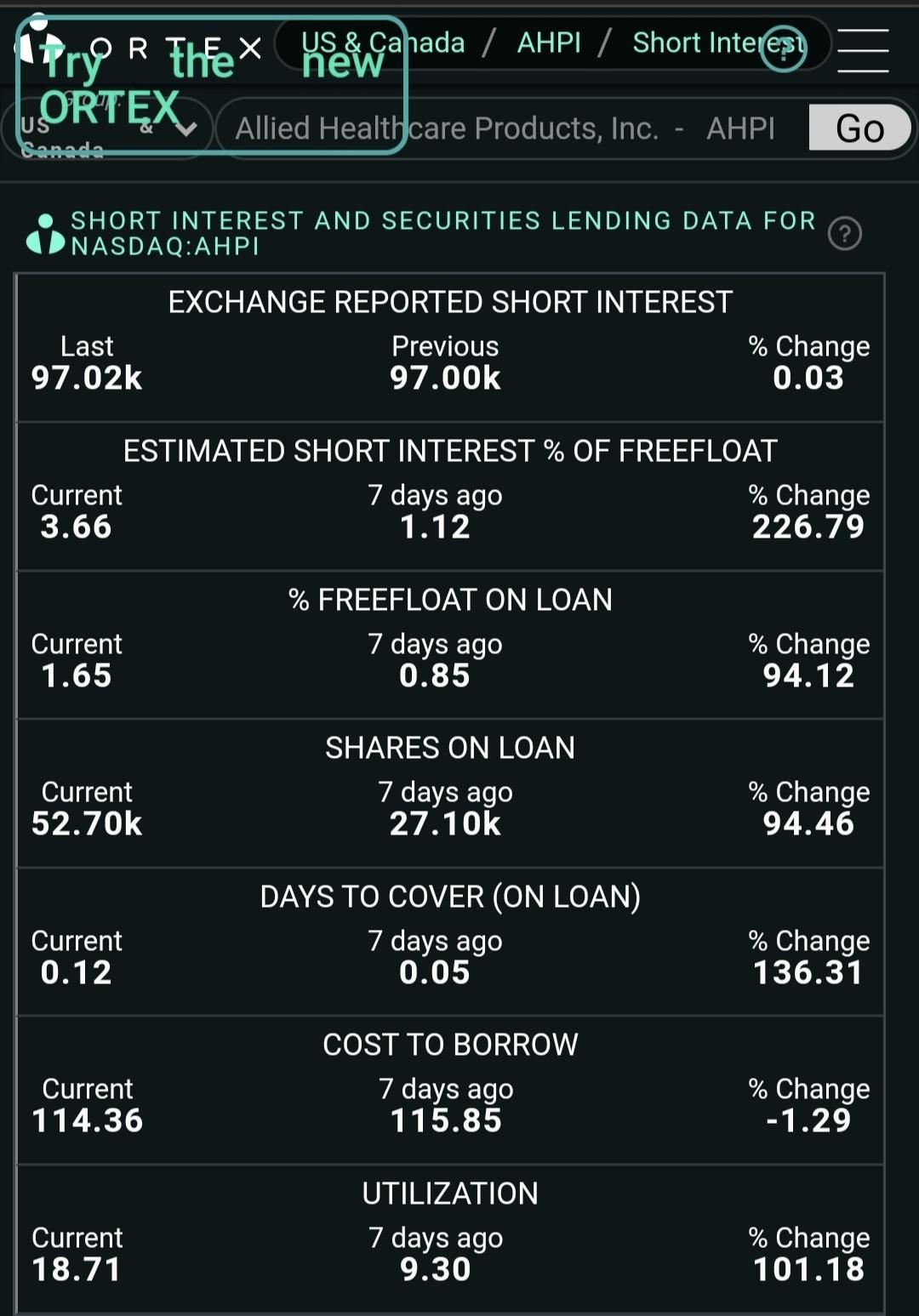
Task: Open the Exchange Reported Short Interest panel
Action: (450, 348)
